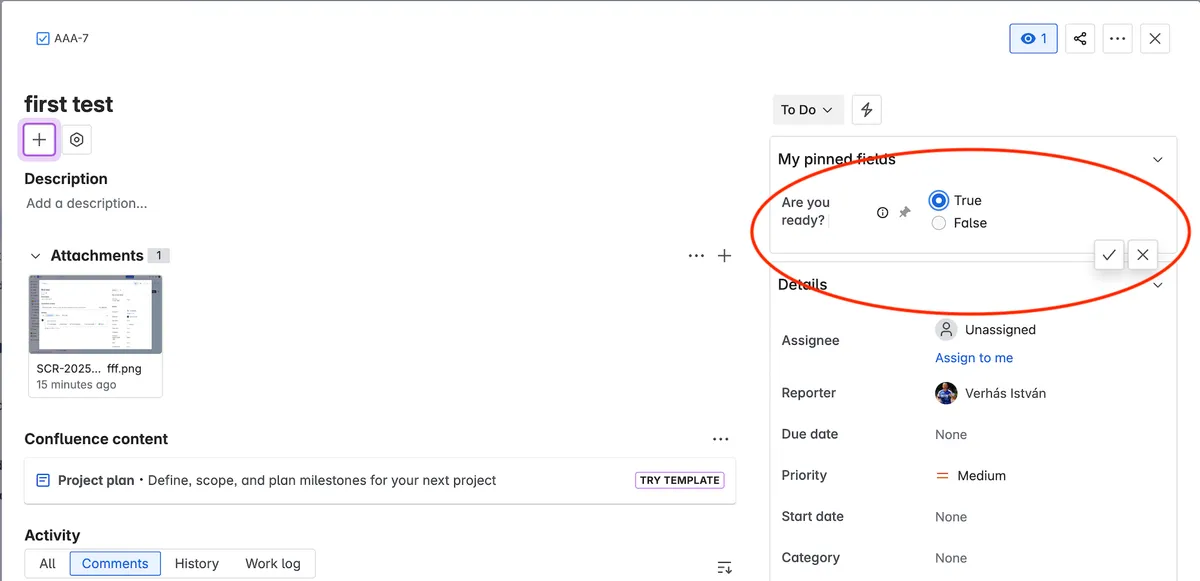The width and height of the screenshot is (1200, 581).
Task: Cancel the field edit with X
Action: click(x=1142, y=255)
